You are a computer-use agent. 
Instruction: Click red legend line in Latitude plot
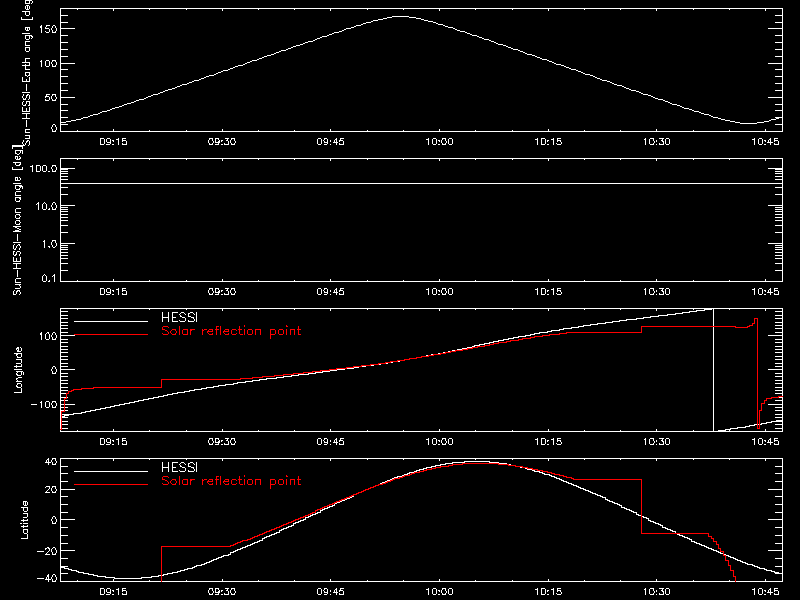[111, 485]
